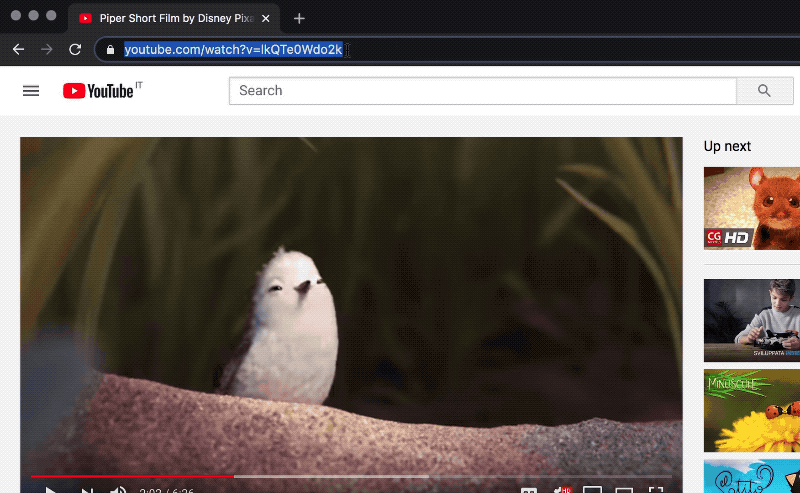This screenshot has height=493, width=800.
Task: Close the Piper Short Film tab
Action: click(x=266, y=18)
